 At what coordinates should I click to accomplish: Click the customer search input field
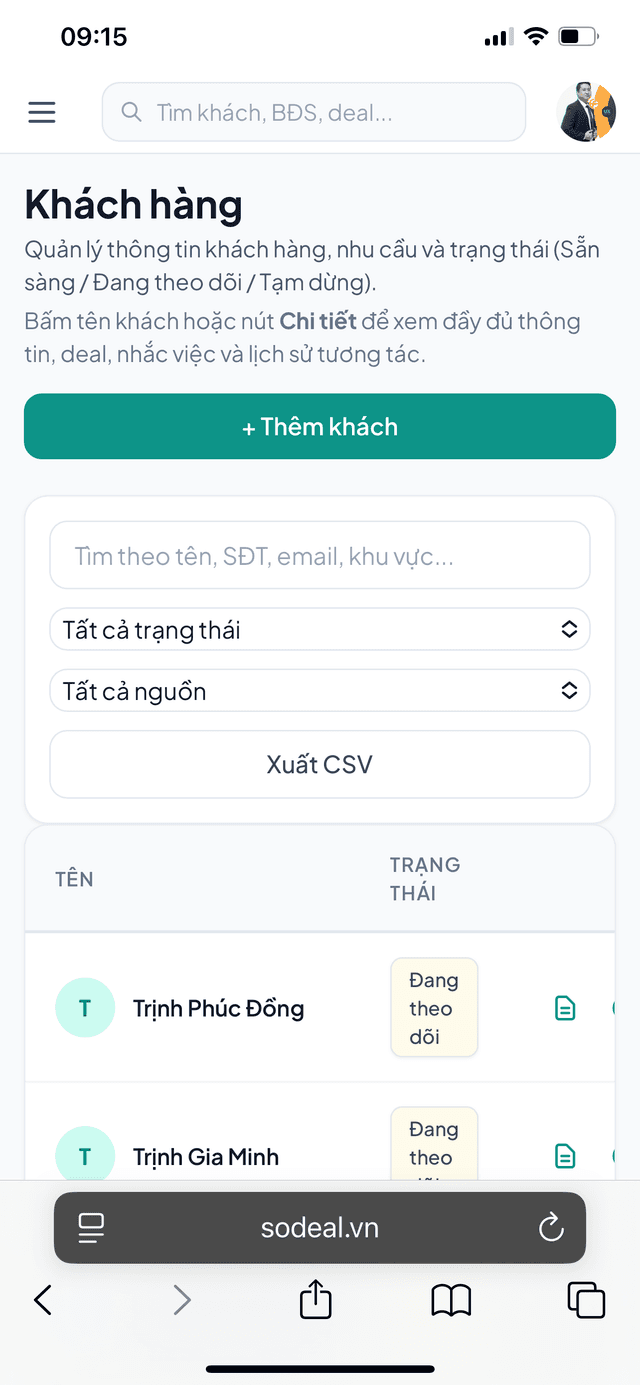pyautogui.click(x=320, y=555)
